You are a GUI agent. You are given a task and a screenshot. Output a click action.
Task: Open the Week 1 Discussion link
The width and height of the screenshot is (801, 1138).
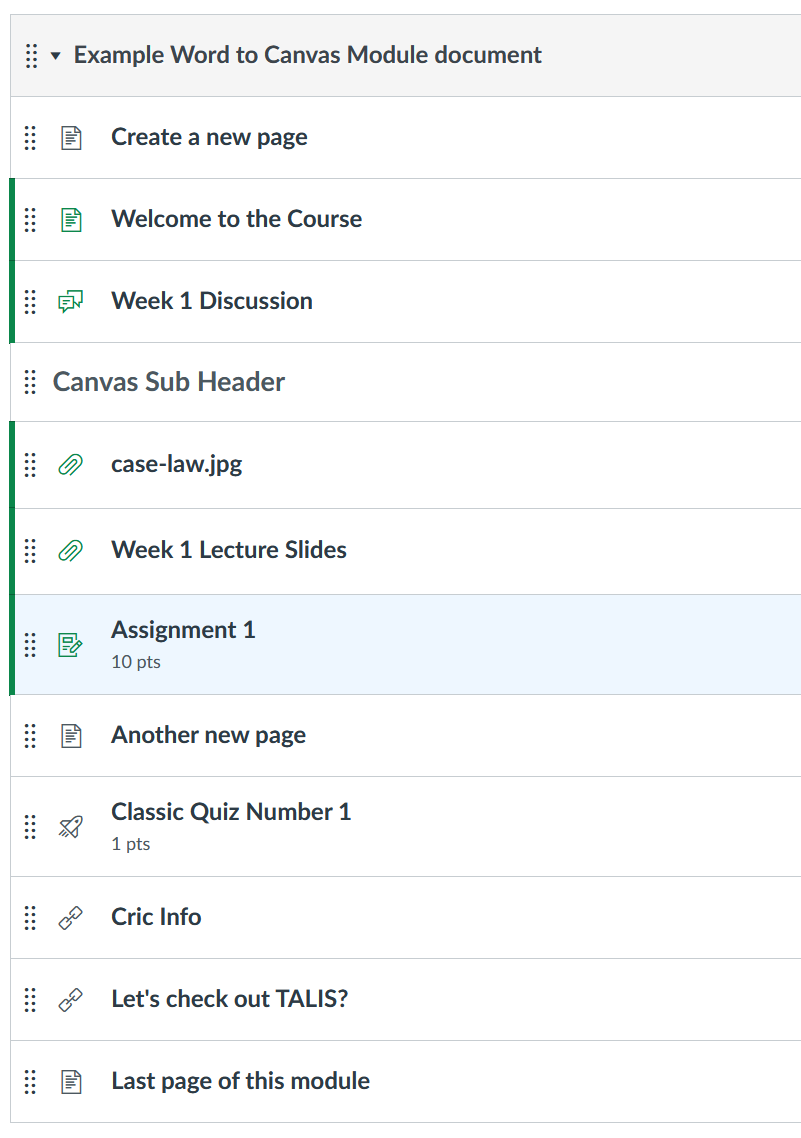pos(212,301)
